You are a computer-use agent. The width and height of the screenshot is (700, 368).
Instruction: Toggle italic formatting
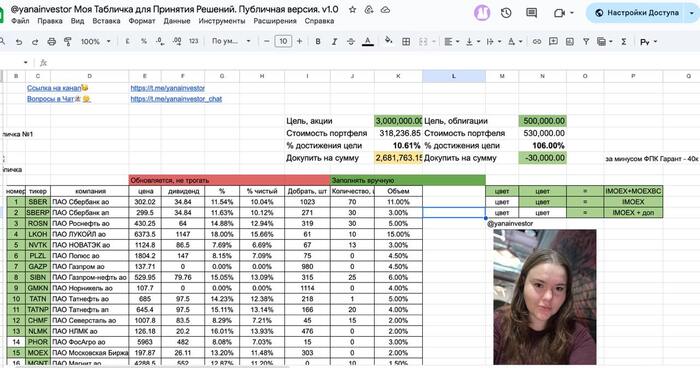click(334, 42)
